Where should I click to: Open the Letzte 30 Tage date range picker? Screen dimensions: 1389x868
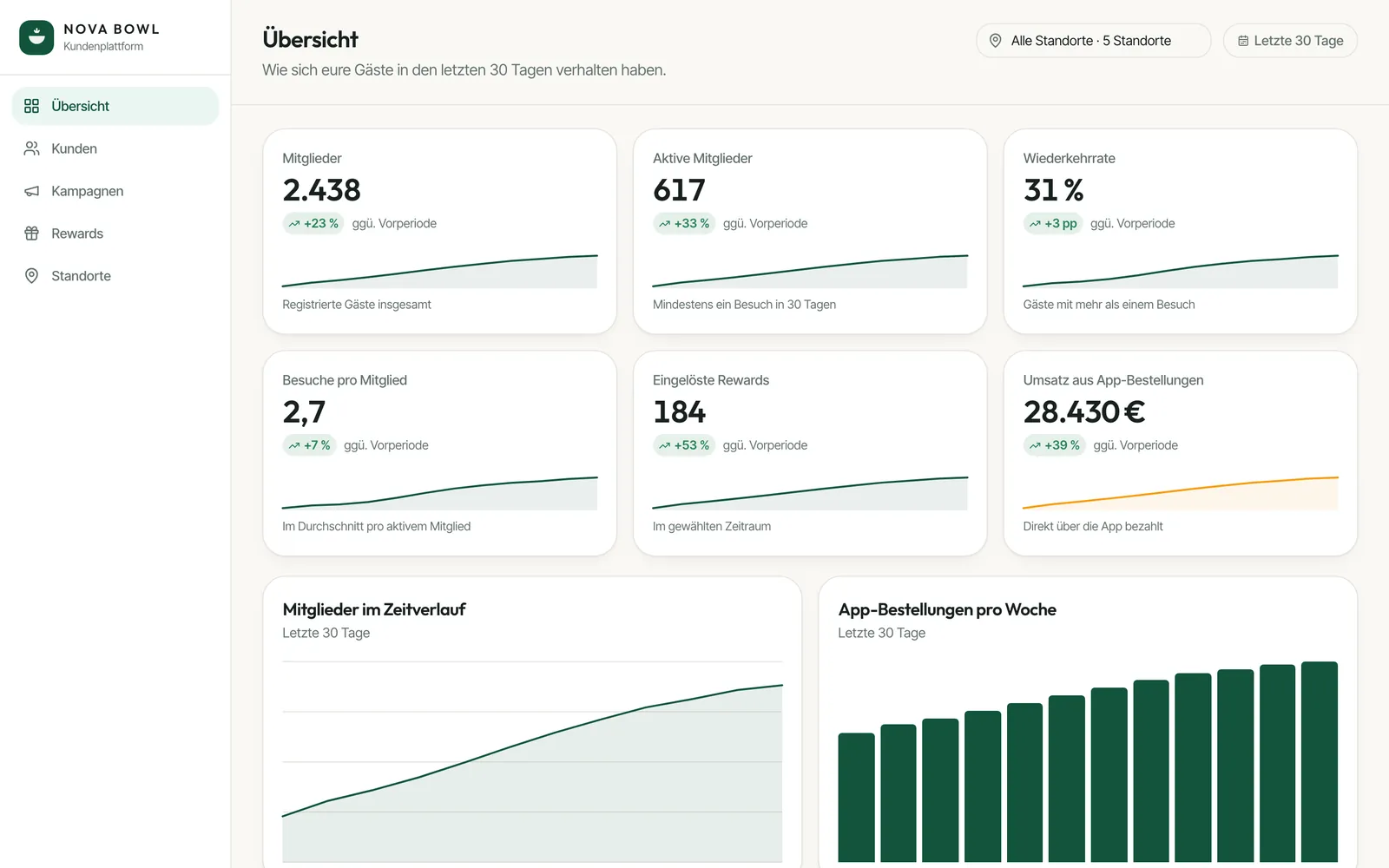(x=1290, y=41)
